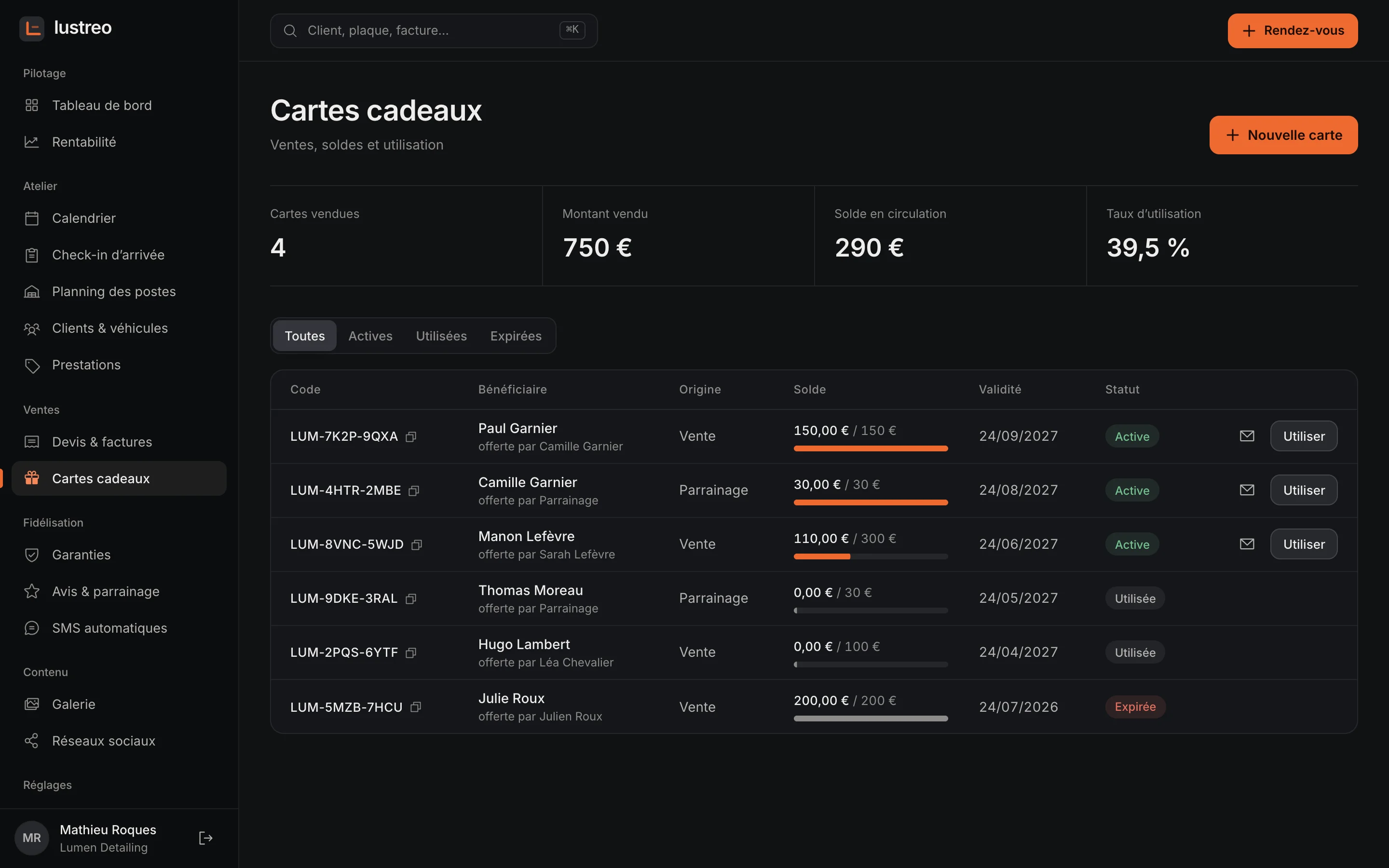The image size is (1389, 868).
Task: Copy code LUM-4HTR-2MBE
Action: pos(414,491)
